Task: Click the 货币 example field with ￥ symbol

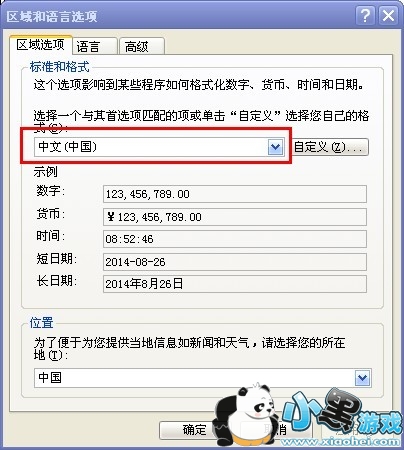Action: 235,217
